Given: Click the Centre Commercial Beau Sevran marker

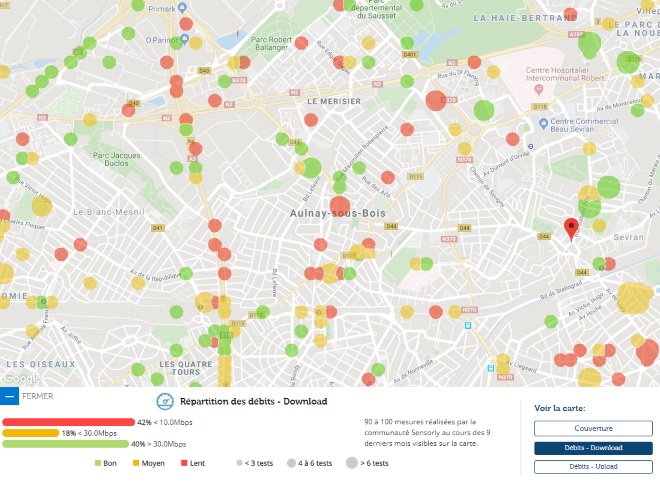Looking at the screenshot, I should tap(543, 123).
